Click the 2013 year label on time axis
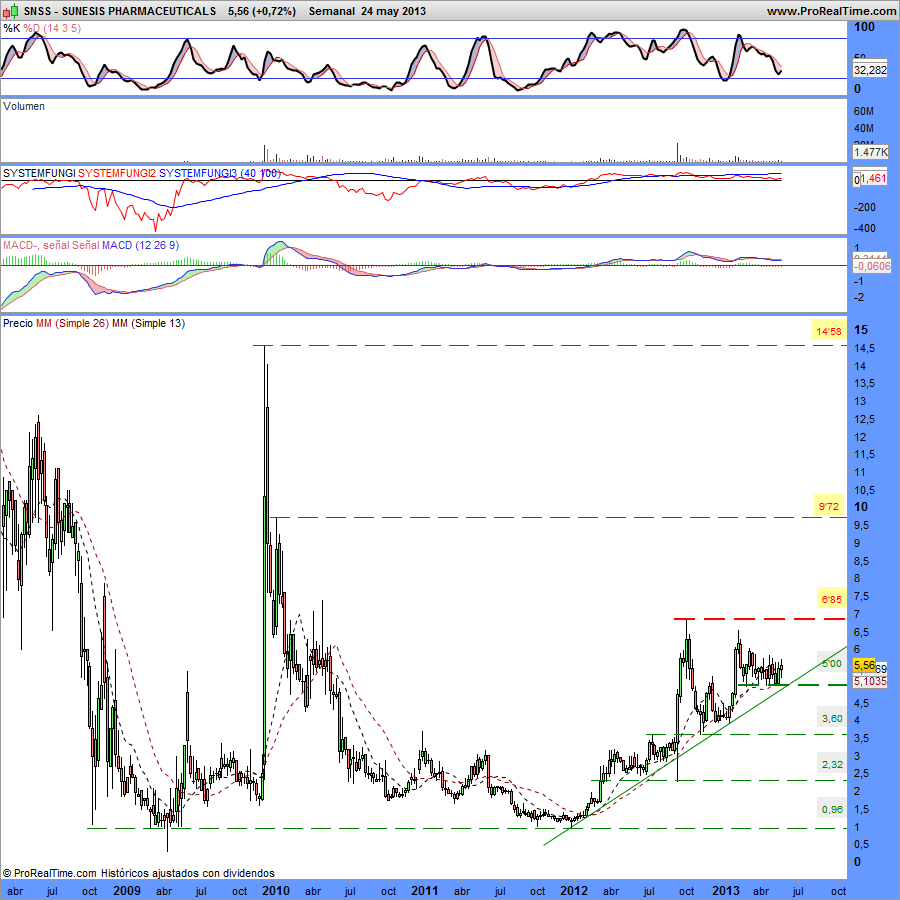 coord(726,890)
